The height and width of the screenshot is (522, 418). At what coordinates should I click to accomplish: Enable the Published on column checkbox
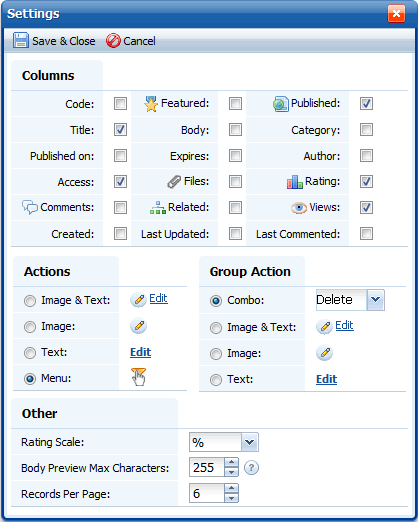pyautogui.click(x=120, y=155)
